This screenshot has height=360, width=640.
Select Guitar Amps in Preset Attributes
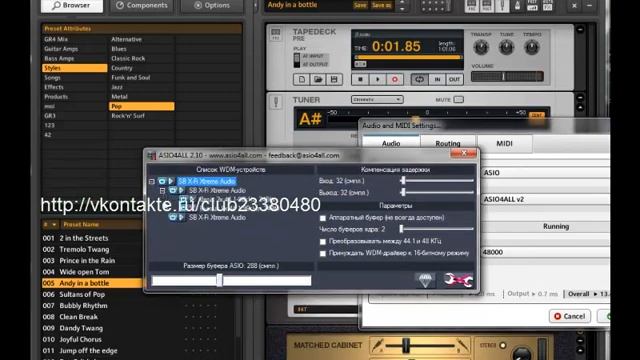point(61,49)
